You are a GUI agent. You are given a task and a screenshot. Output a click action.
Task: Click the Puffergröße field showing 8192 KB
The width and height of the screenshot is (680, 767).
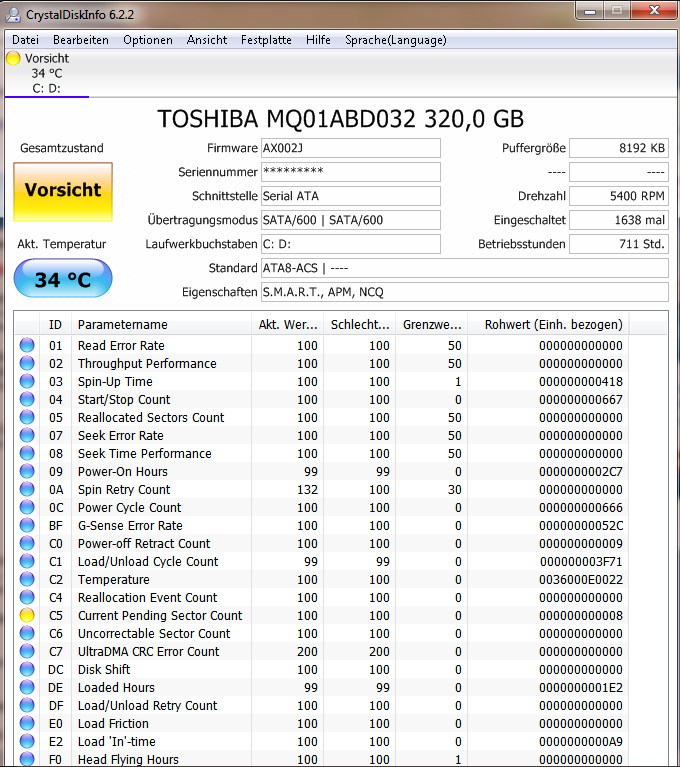pyautogui.click(x=619, y=148)
